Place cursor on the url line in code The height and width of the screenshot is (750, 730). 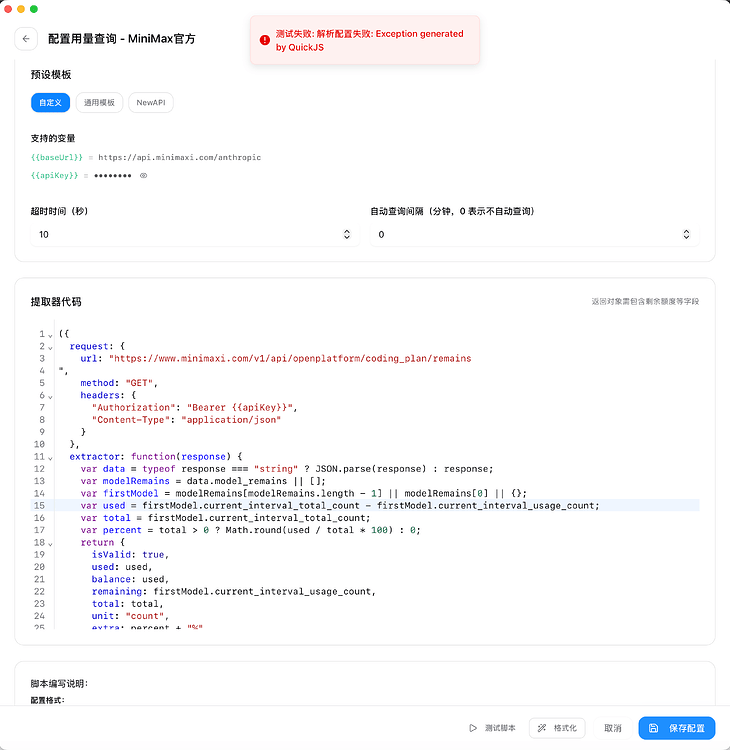[276, 358]
